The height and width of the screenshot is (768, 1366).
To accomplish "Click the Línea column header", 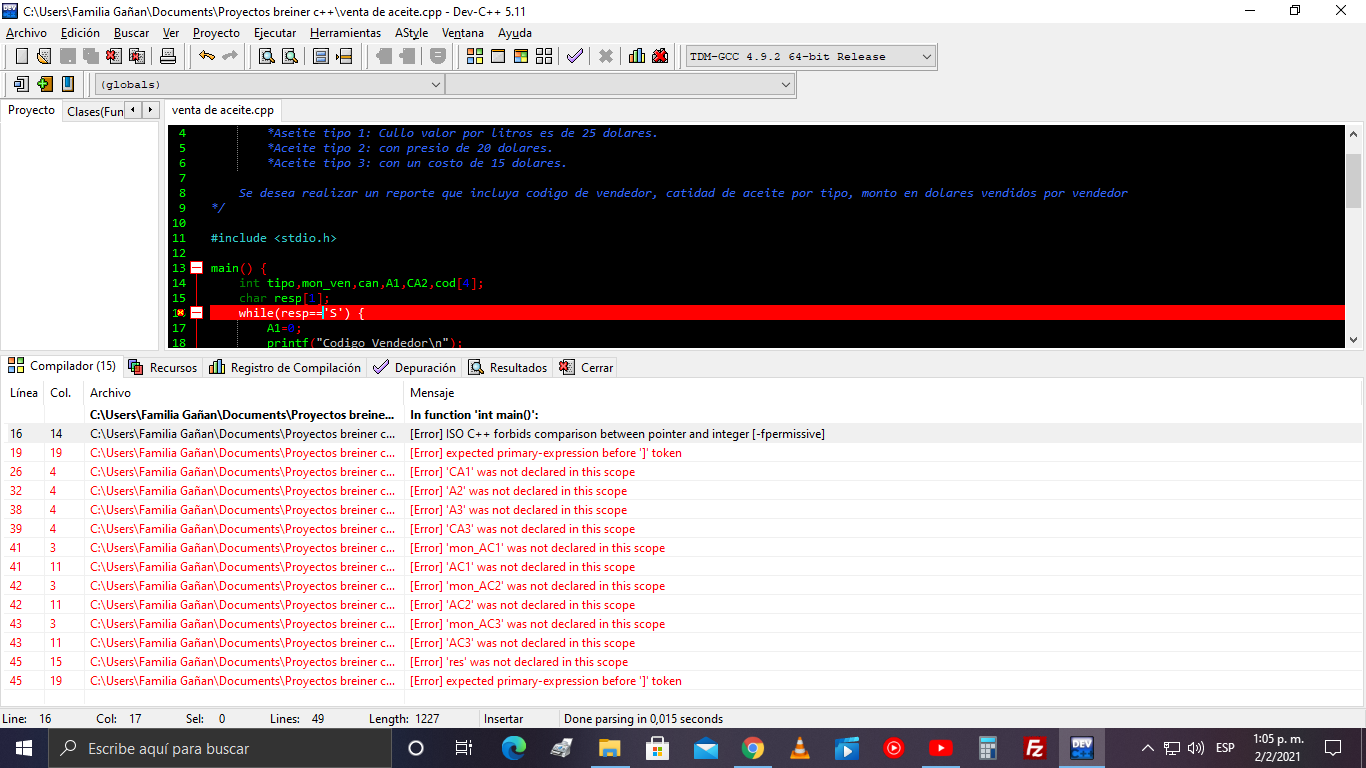I will [x=24, y=393].
